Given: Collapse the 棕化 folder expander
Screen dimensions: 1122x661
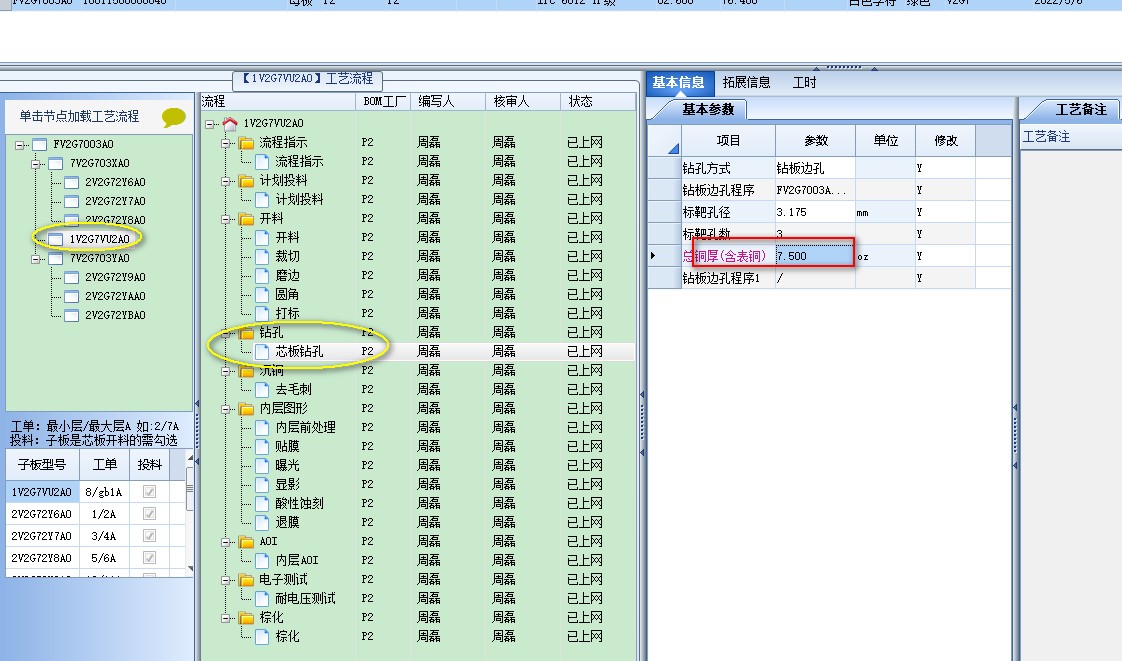Looking at the screenshot, I should tap(226, 618).
